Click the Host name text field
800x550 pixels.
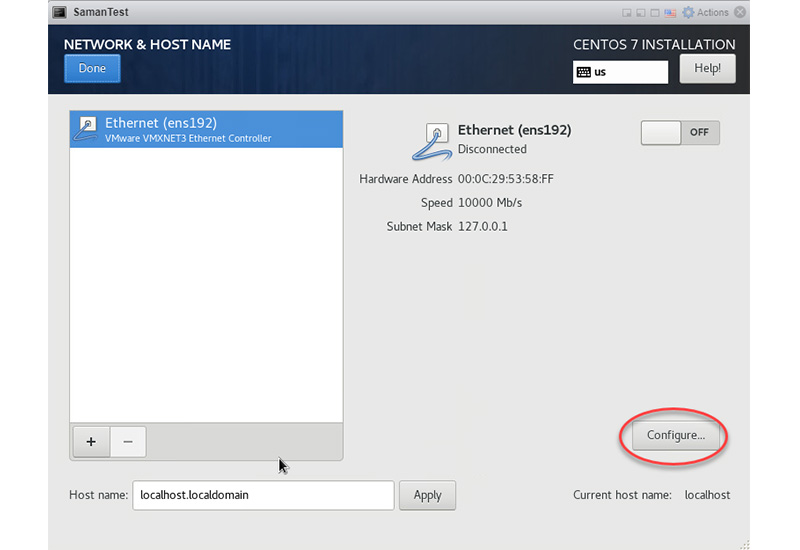pos(262,495)
